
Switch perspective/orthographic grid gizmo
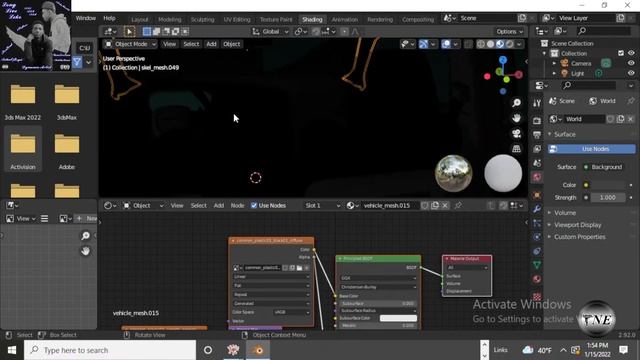(x=516, y=149)
